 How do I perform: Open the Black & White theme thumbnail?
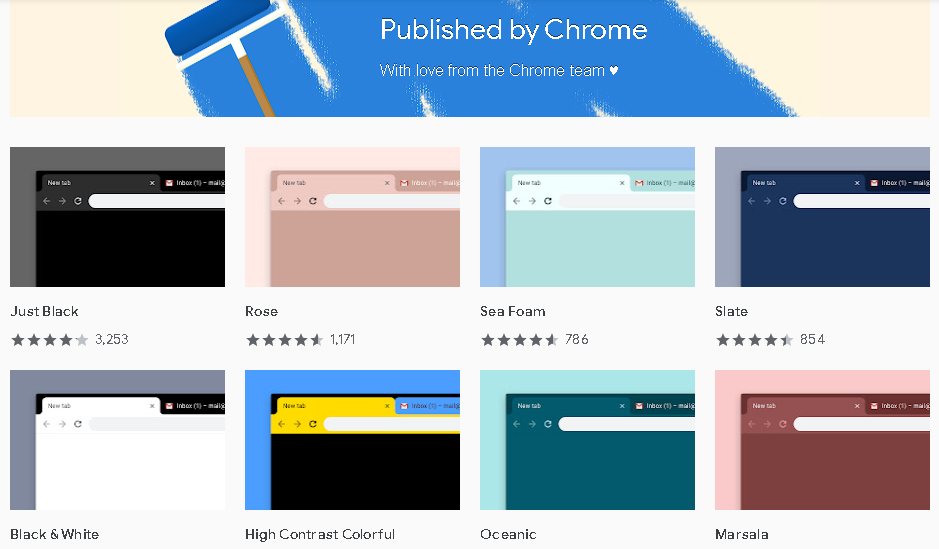117,440
